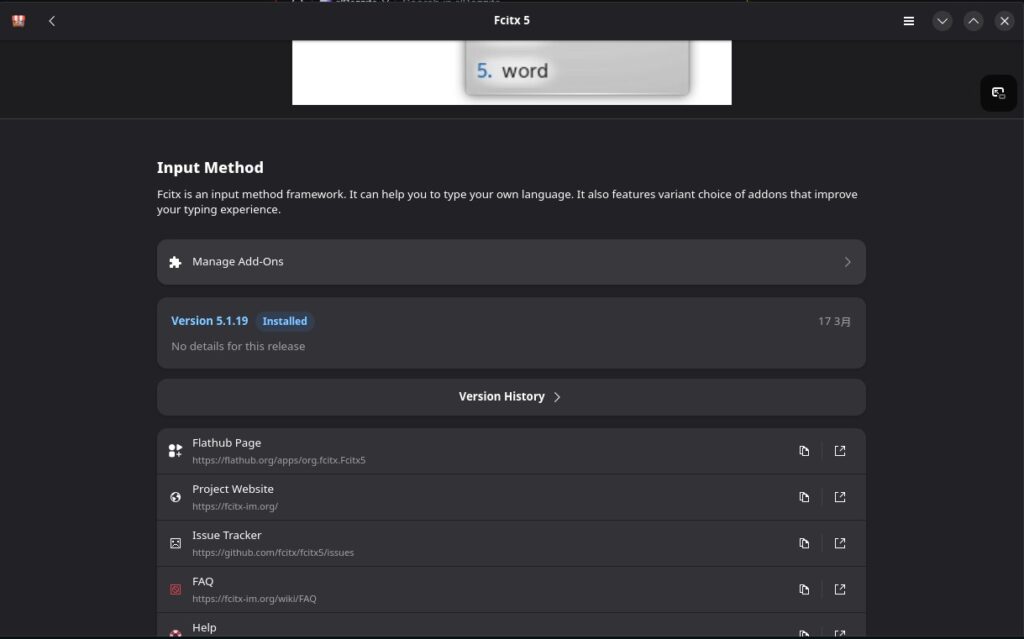The width and height of the screenshot is (1024, 639).
Task: Expand Manage Add-Ons row
Action: tap(511, 262)
